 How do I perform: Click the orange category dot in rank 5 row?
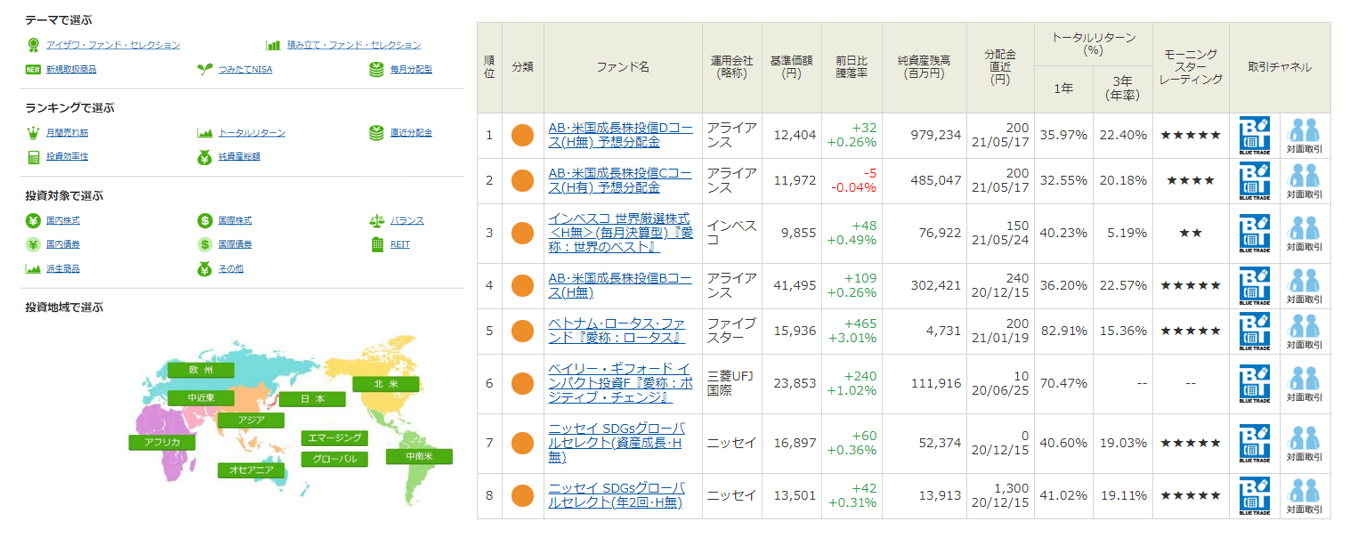point(522,331)
